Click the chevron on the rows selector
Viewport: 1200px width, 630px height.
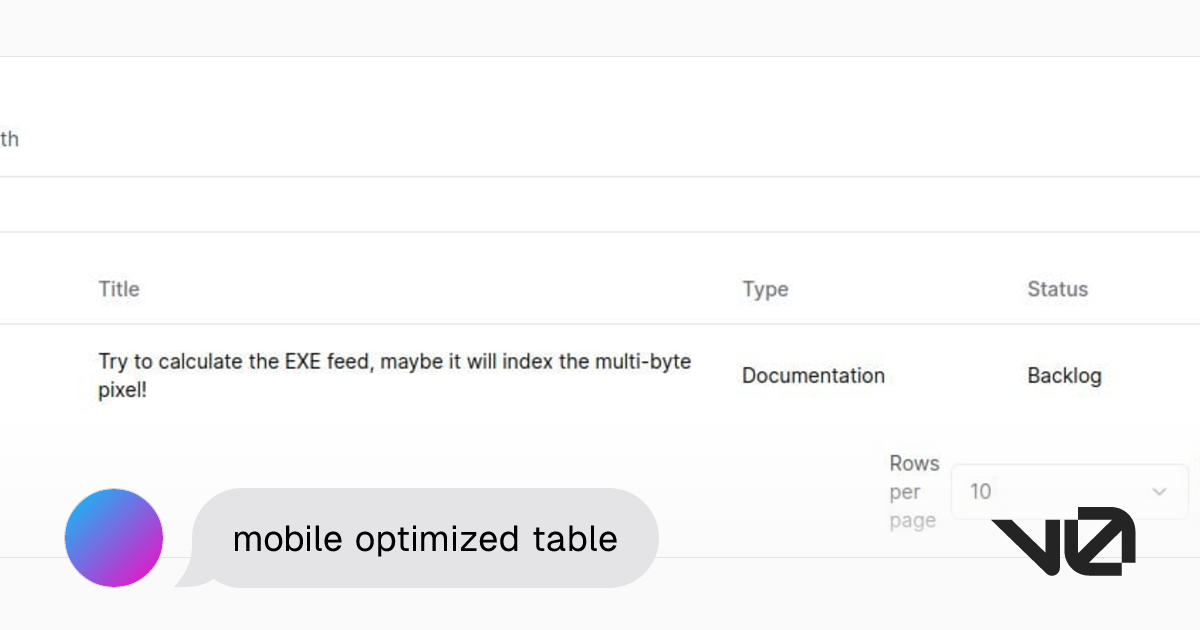pos(1159,491)
